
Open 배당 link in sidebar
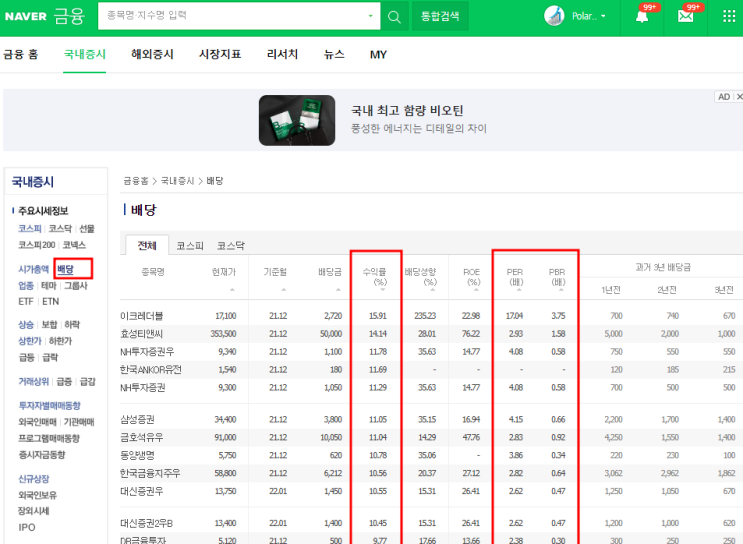pos(65,270)
